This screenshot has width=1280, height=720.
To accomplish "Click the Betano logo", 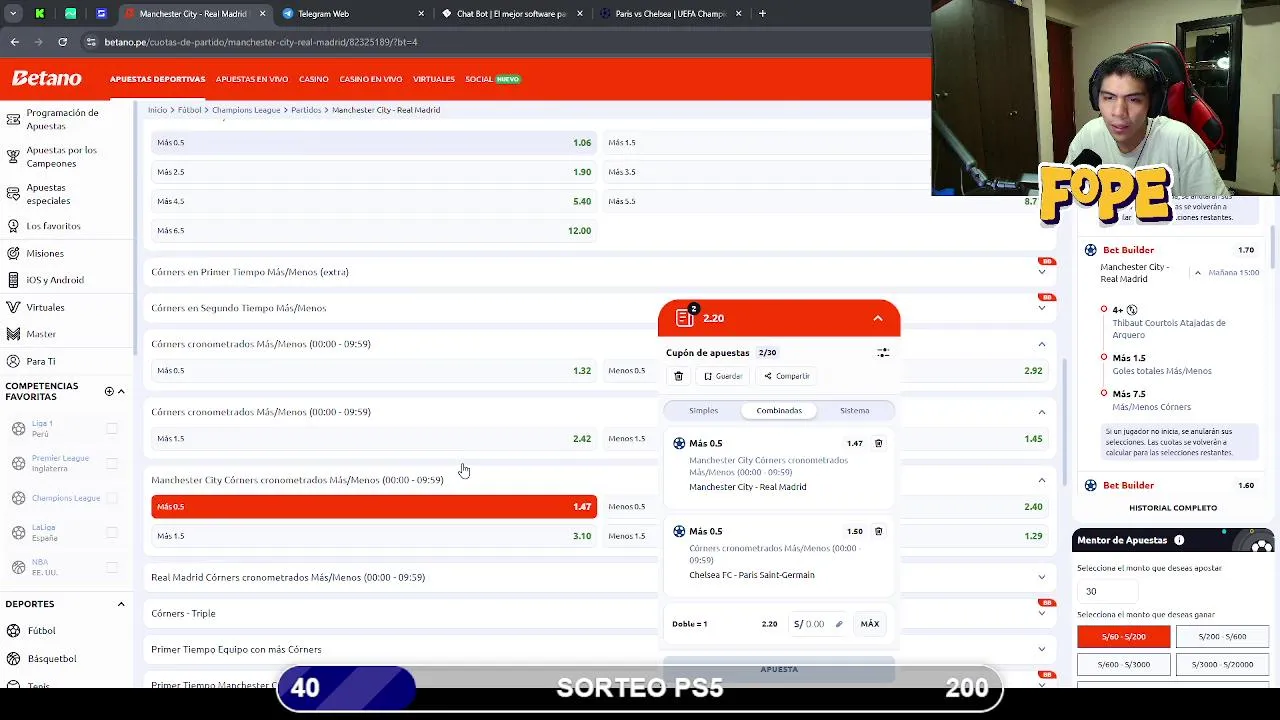I will [46, 78].
